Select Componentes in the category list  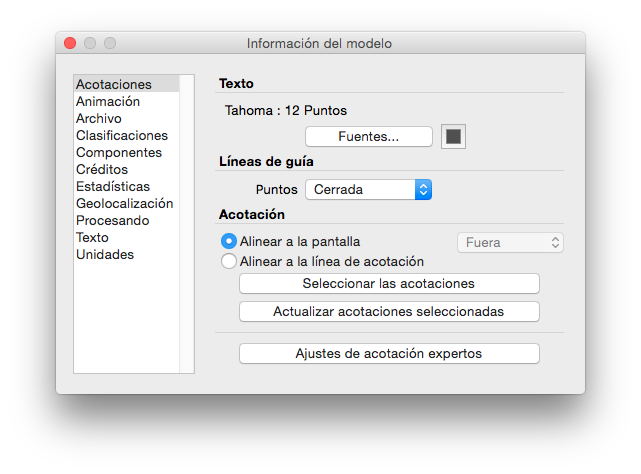pos(126,153)
